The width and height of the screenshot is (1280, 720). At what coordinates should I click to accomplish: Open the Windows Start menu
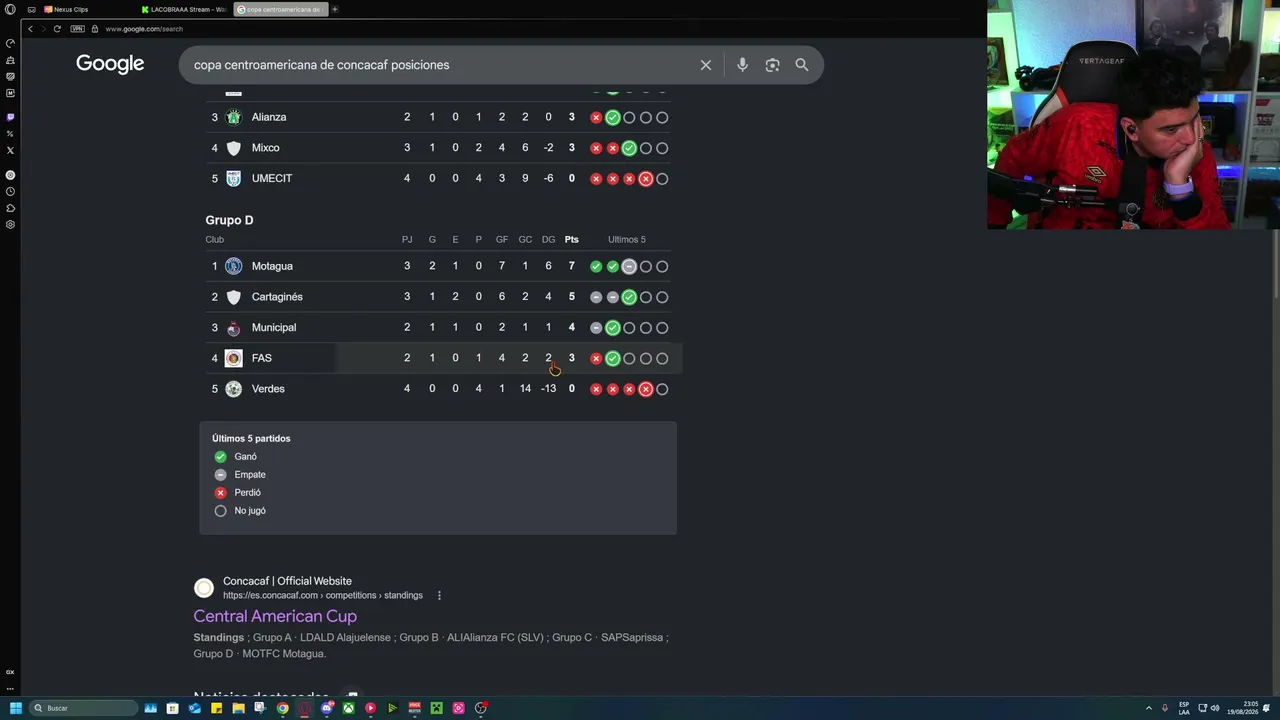point(15,708)
